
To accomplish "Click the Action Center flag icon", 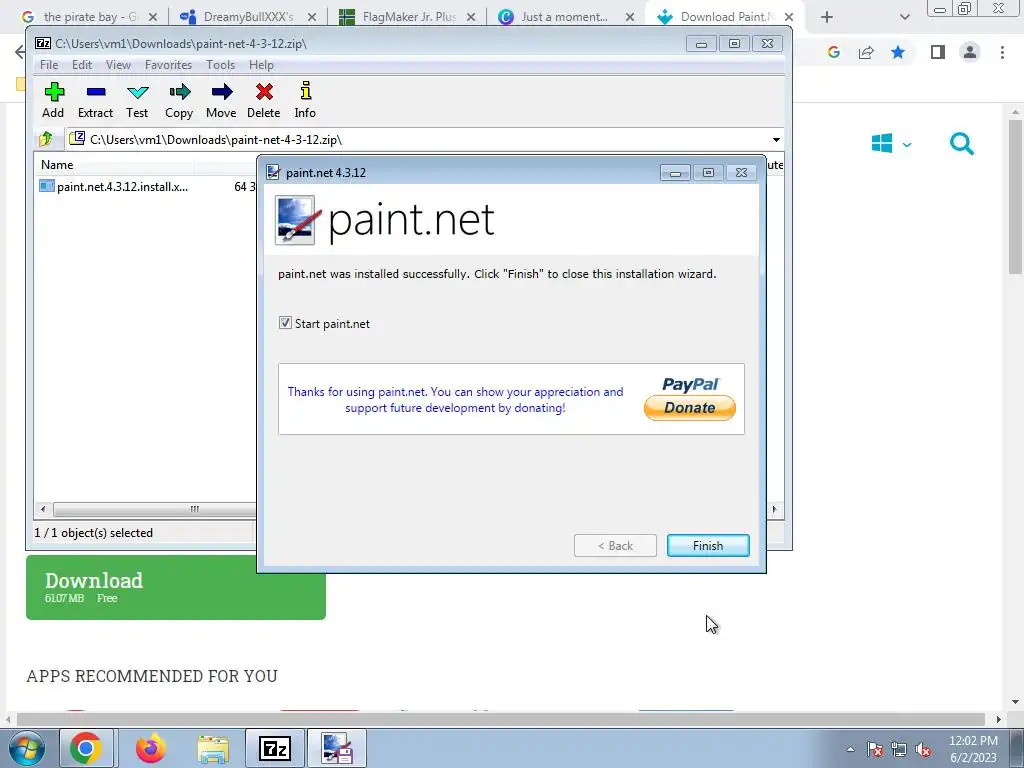I will 875,750.
